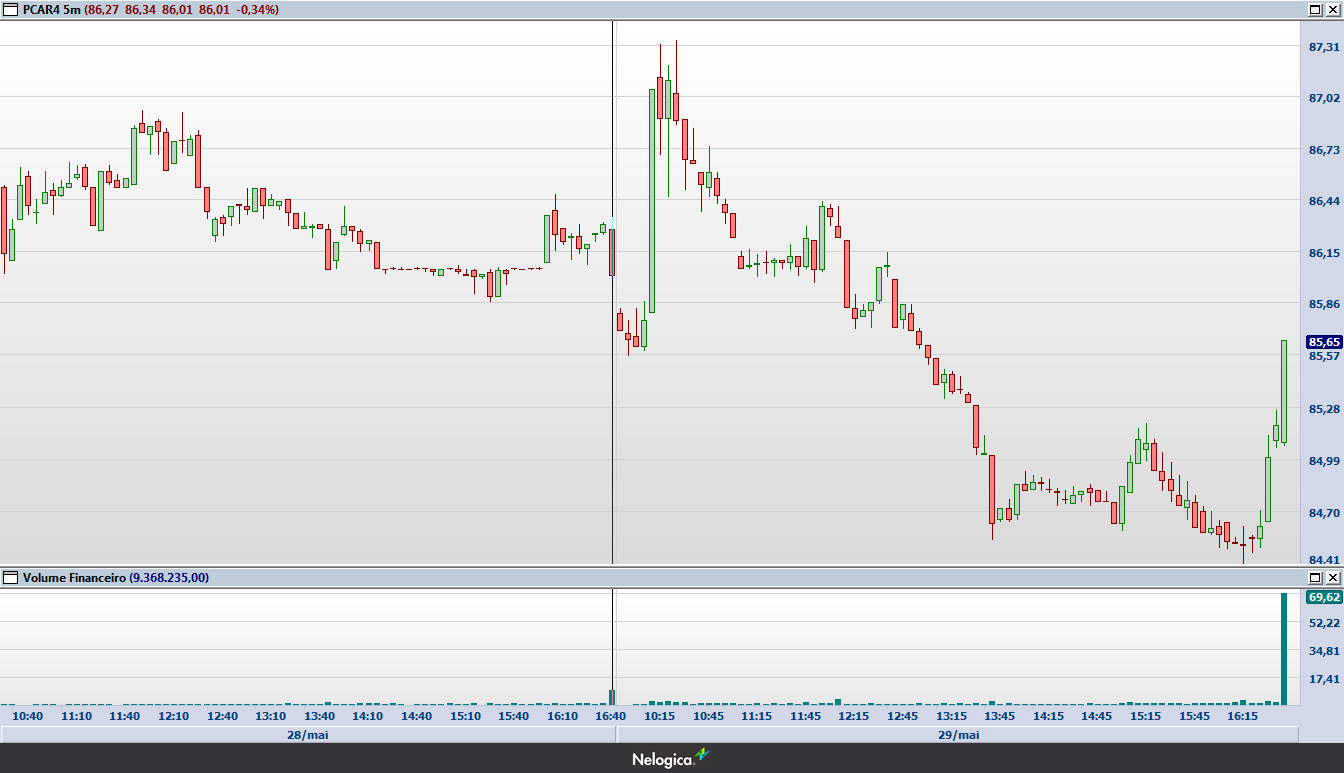Click the 10:15 time axis label
Viewport: 1344px width, 773px height.
pos(659,716)
